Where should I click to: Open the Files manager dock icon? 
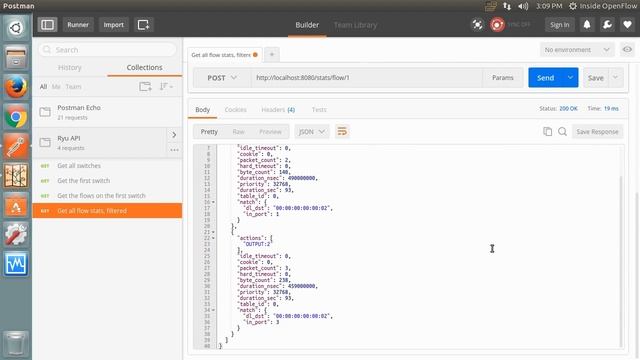pyautogui.click(x=16, y=58)
